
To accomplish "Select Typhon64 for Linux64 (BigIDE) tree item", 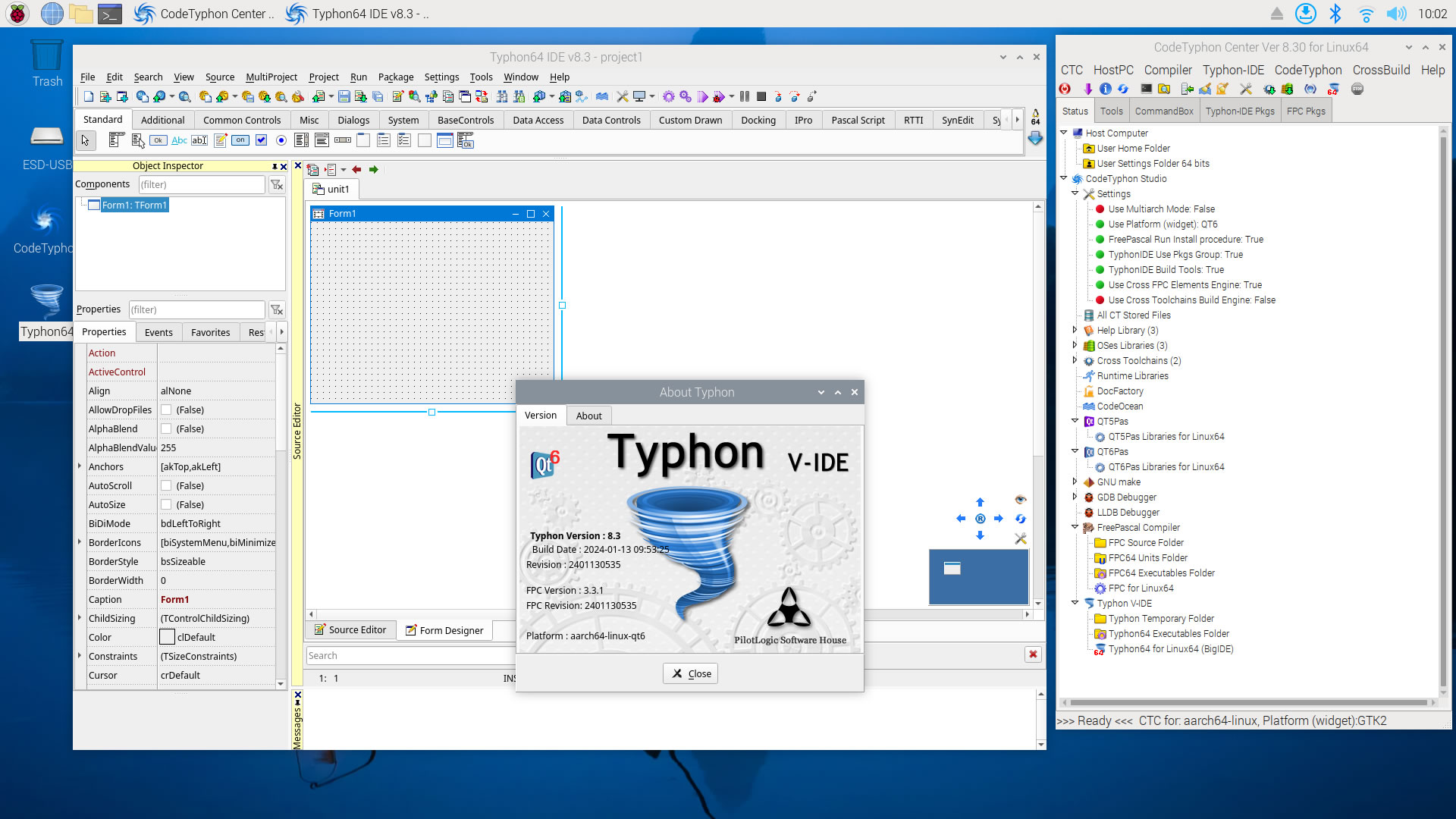I will coord(1170,649).
